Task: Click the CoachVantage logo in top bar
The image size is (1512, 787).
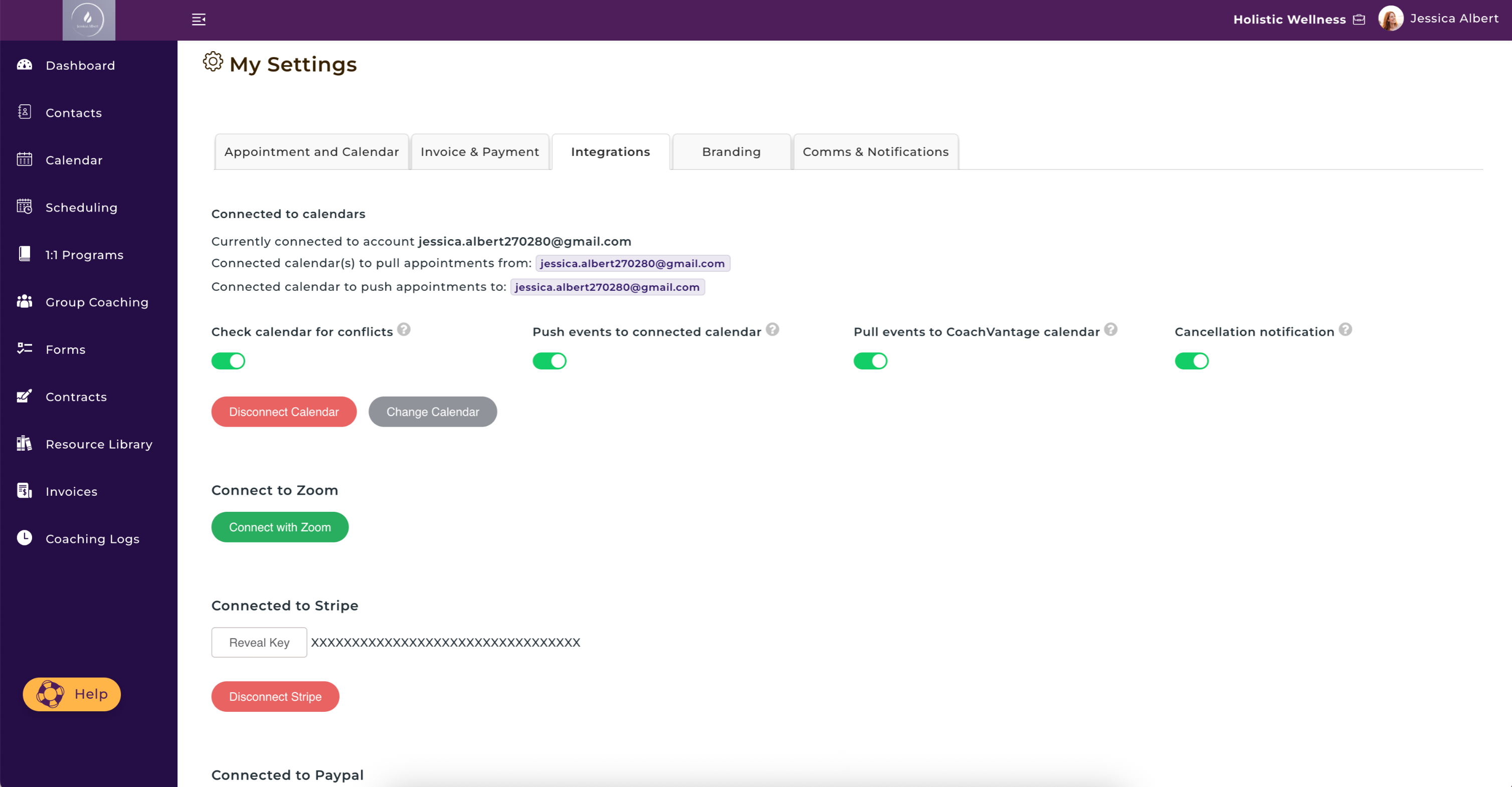Action: [89, 20]
